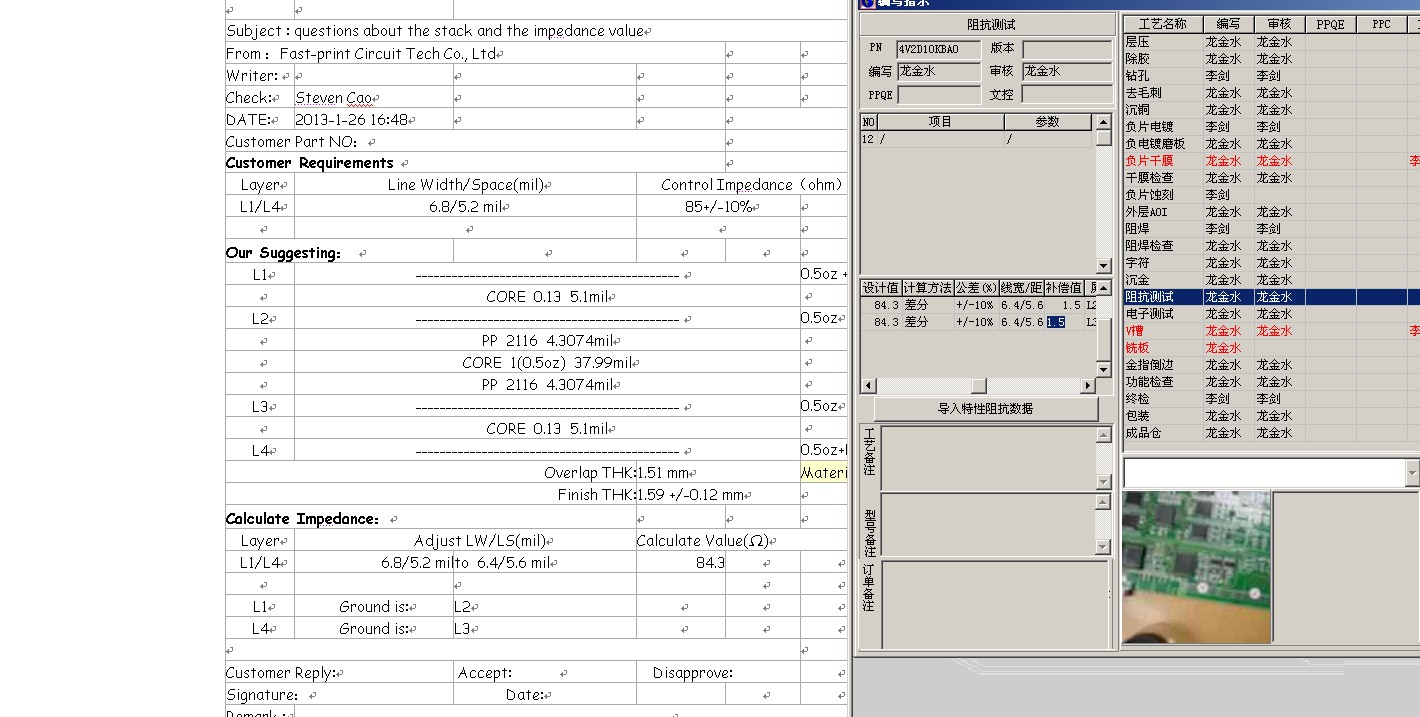
Task: Select the red 铣板 process row
Action: [x=1270, y=348]
